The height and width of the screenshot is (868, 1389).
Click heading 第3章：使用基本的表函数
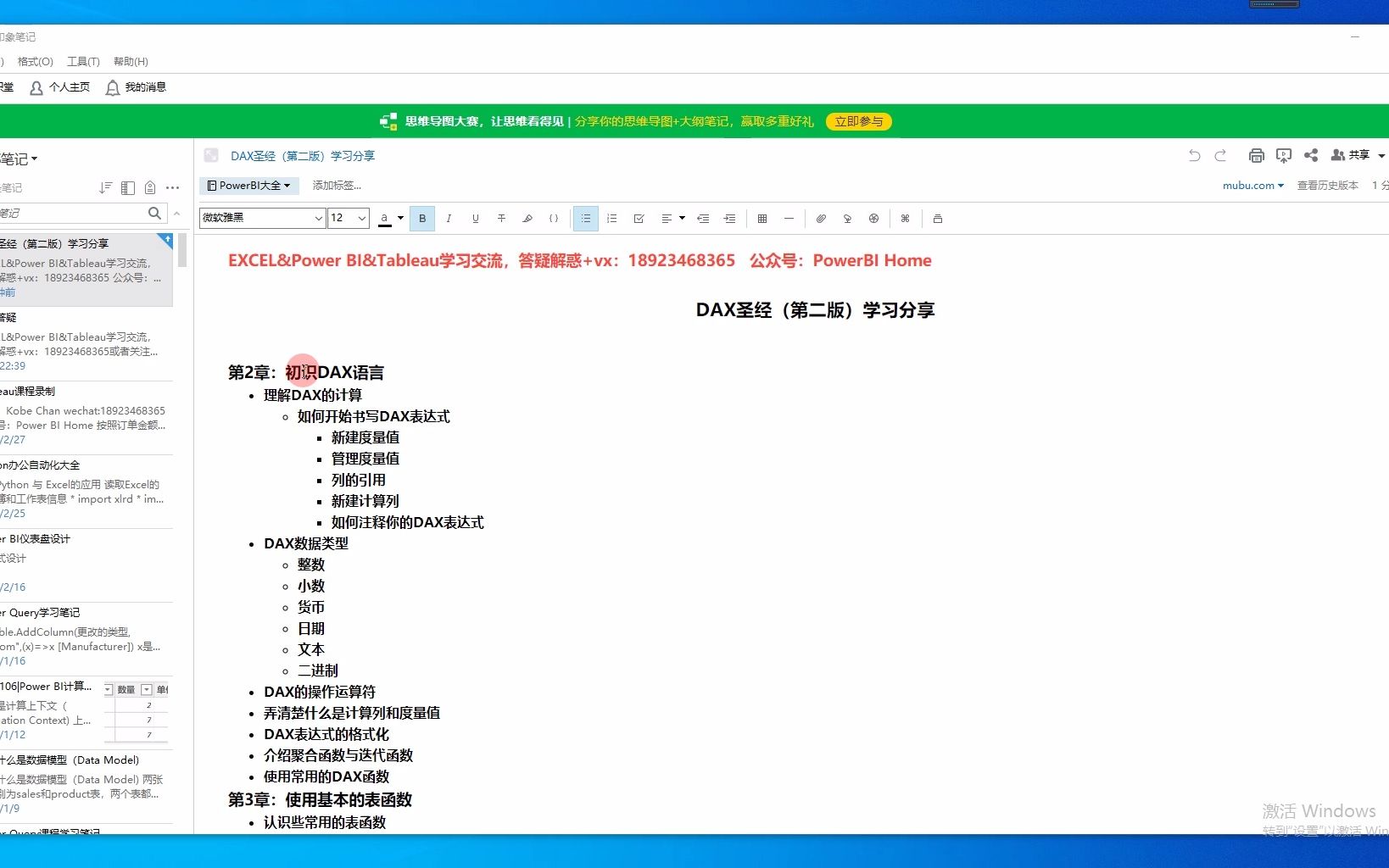320,799
